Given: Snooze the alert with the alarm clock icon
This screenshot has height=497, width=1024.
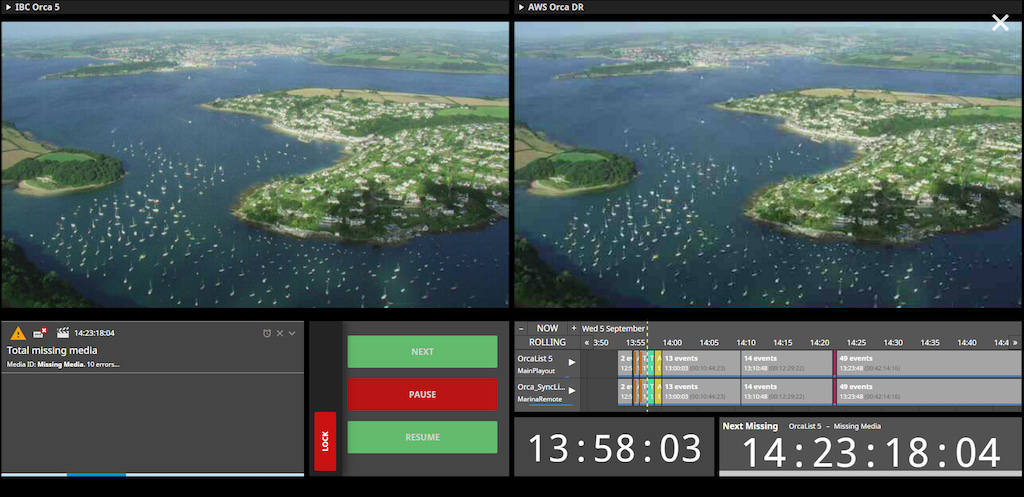Looking at the screenshot, I should pos(267,333).
